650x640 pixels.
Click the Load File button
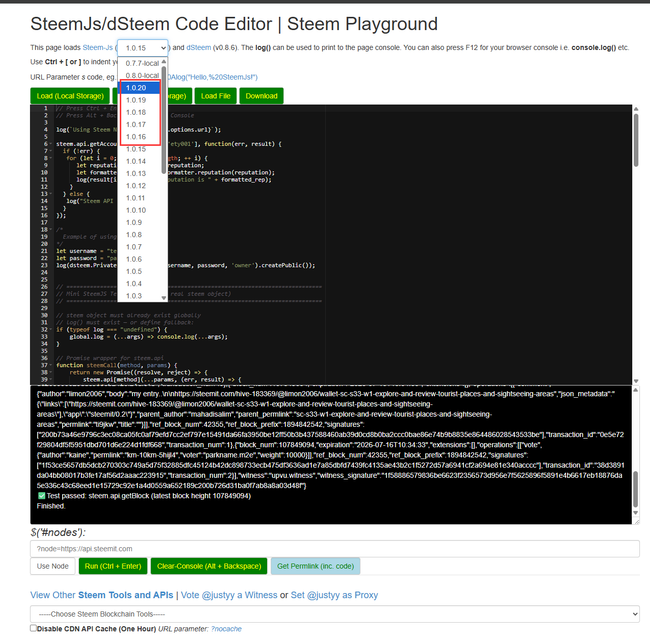point(216,96)
